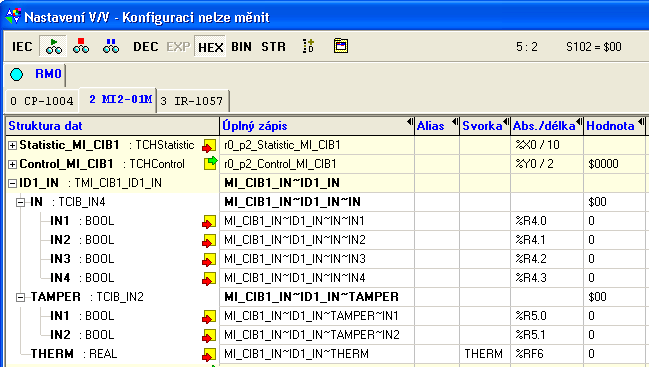Viewport: 649px width, 367px height.
Task: Click the MI_CIB1_IN~ID1_IN~IN~IN4 cell
Action: click(317, 278)
